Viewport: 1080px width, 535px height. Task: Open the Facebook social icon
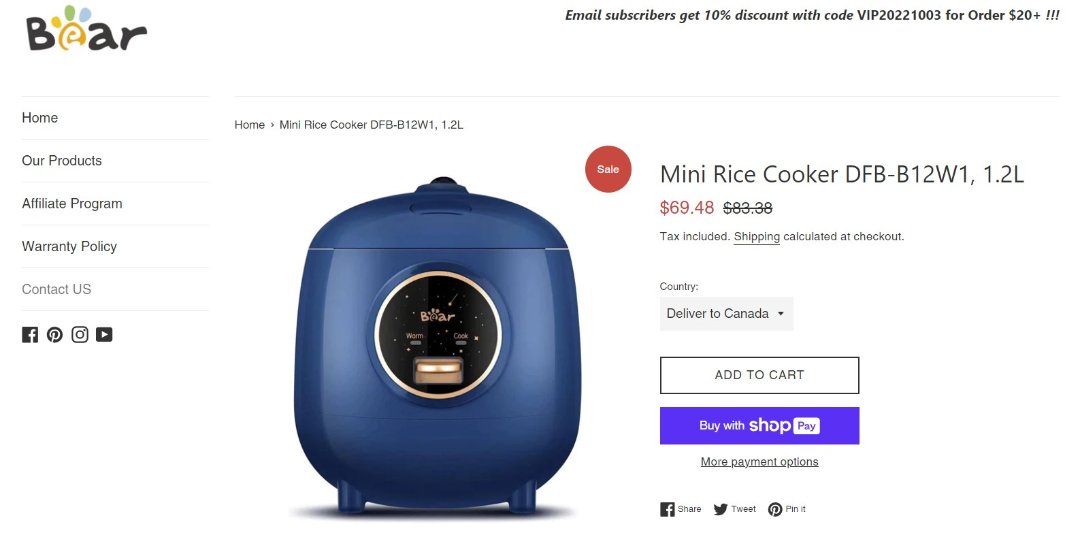(30, 335)
